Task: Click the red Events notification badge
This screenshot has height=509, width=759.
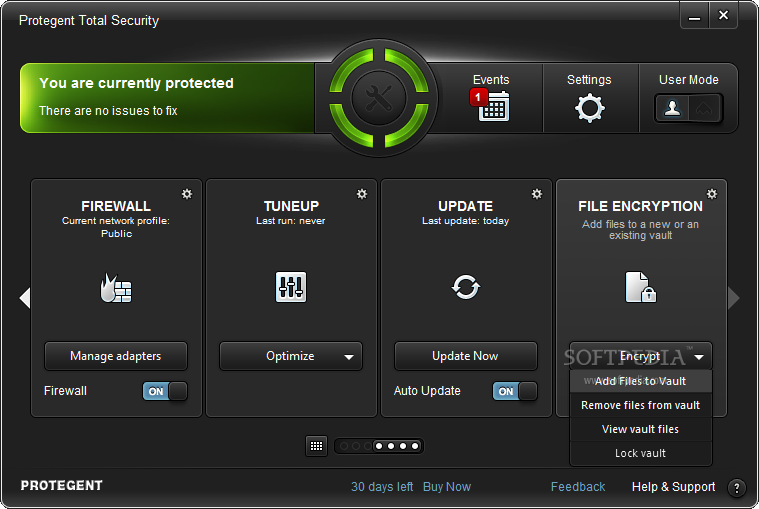Action: [478, 97]
